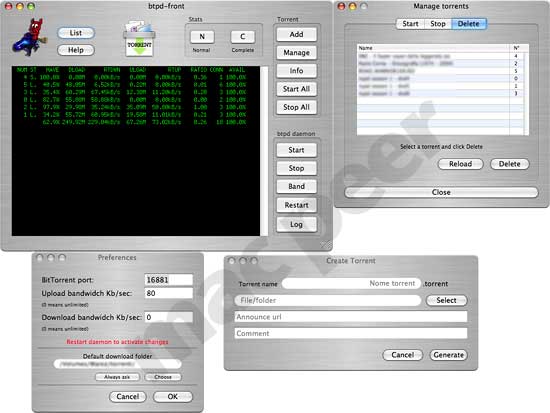
Task: Switch to Start tab in Manage torrents
Action: coord(410,24)
